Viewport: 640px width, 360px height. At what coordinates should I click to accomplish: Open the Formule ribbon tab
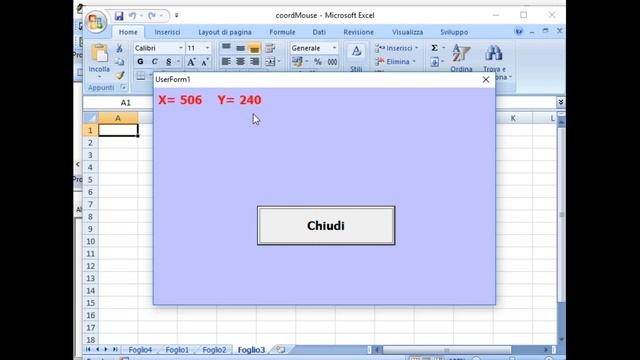click(282, 32)
